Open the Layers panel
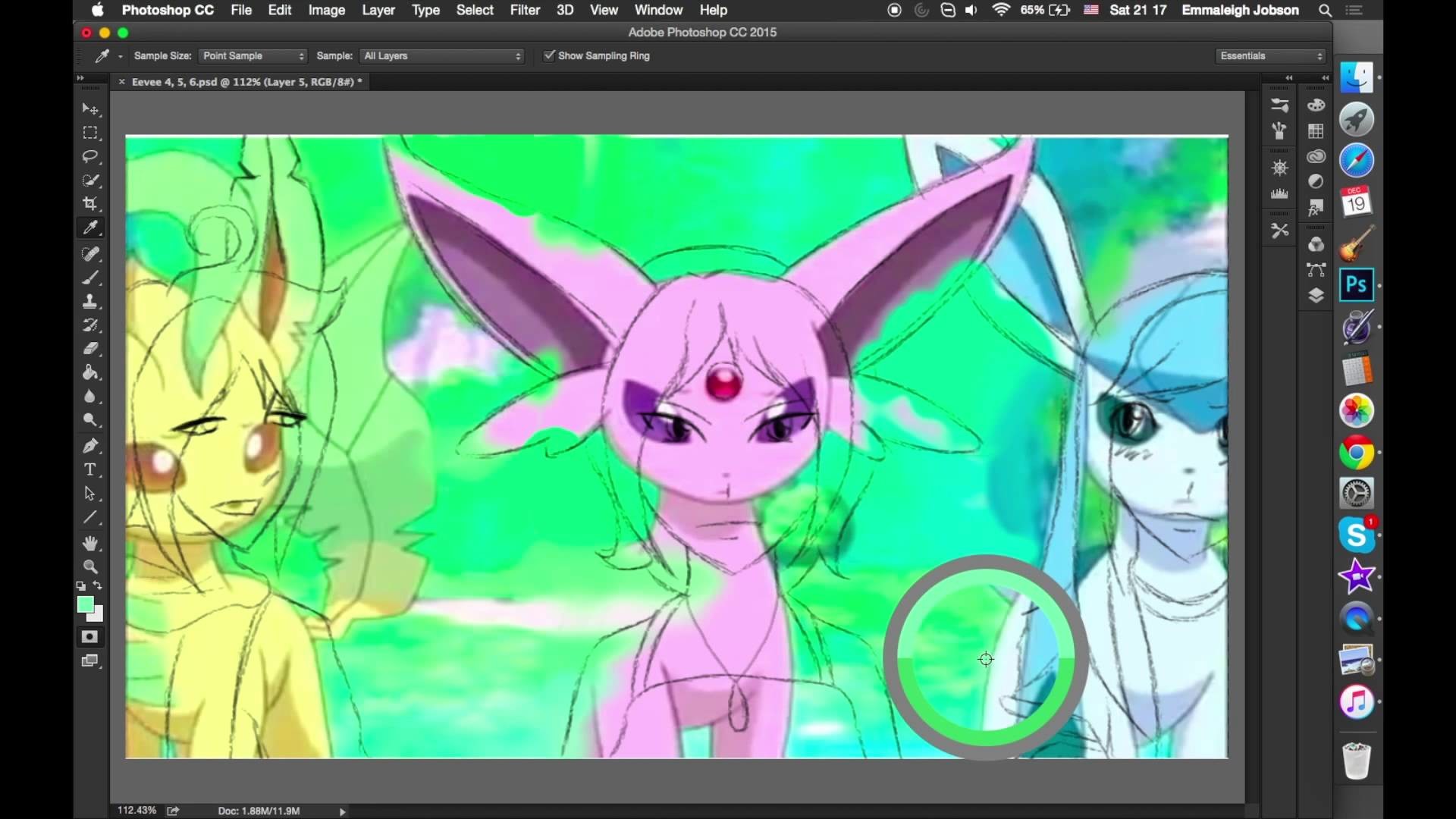 pos(1316,295)
